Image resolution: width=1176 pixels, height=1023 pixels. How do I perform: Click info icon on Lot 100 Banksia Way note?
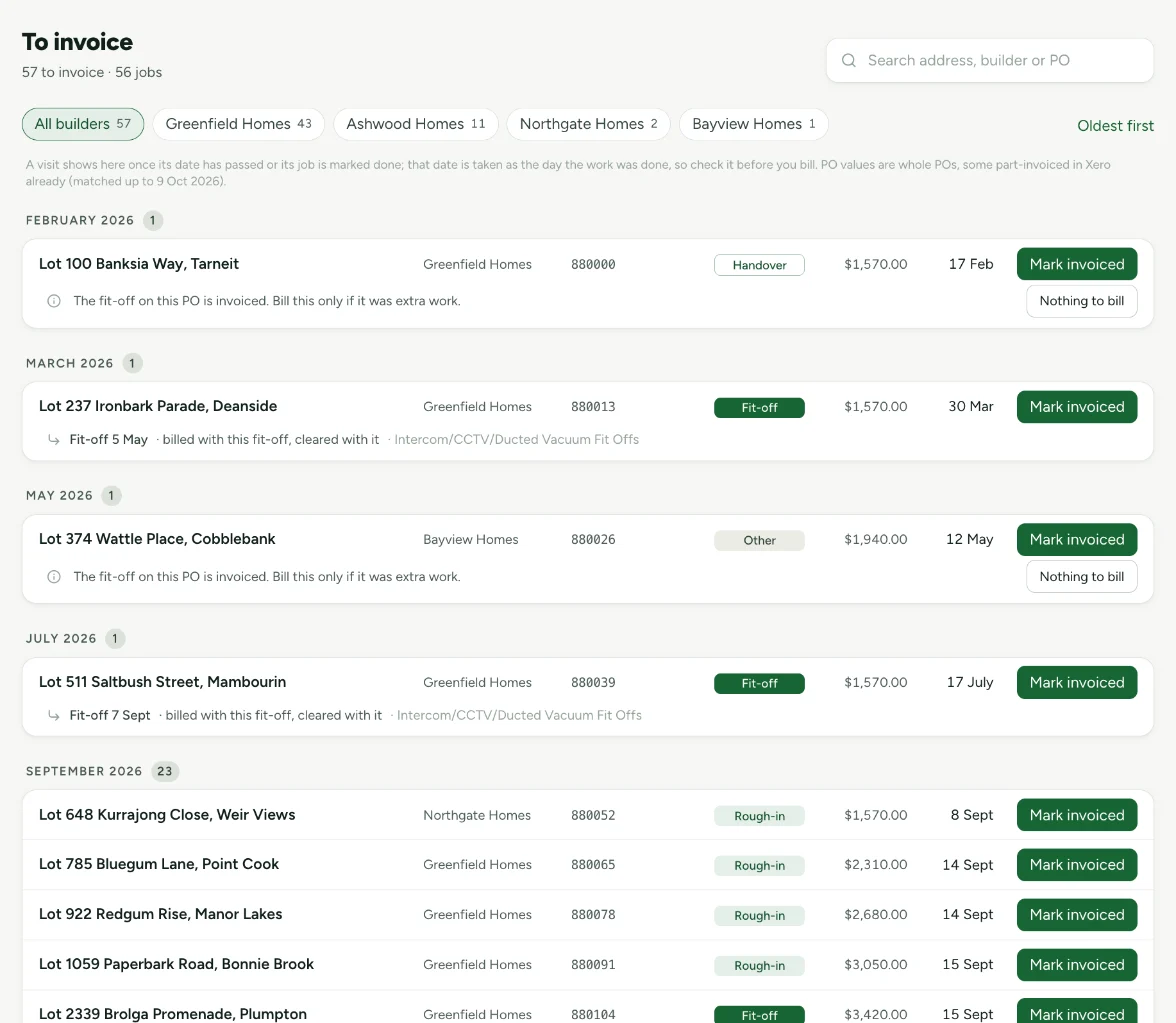pyautogui.click(x=54, y=301)
